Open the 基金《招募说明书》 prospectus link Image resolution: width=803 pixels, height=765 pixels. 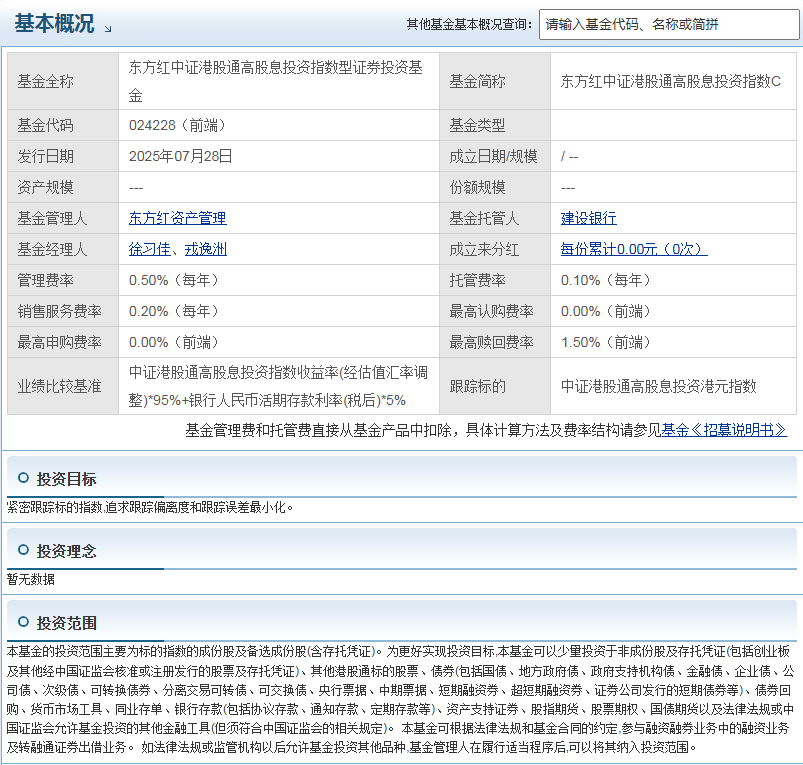[x=724, y=430]
